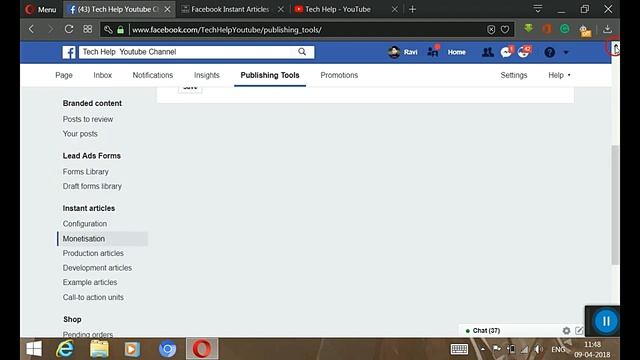640x360 pixels.
Task: Open the volume speaker tray icon
Action: click(x=539, y=349)
